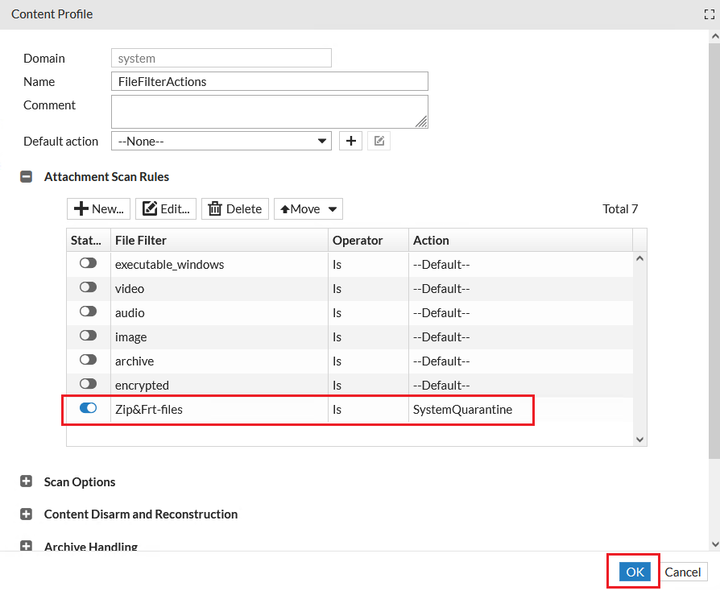Screen dimensions: 720x590
Task: Collapse the Attachment Scan Rules section
Action: [27, 177]
